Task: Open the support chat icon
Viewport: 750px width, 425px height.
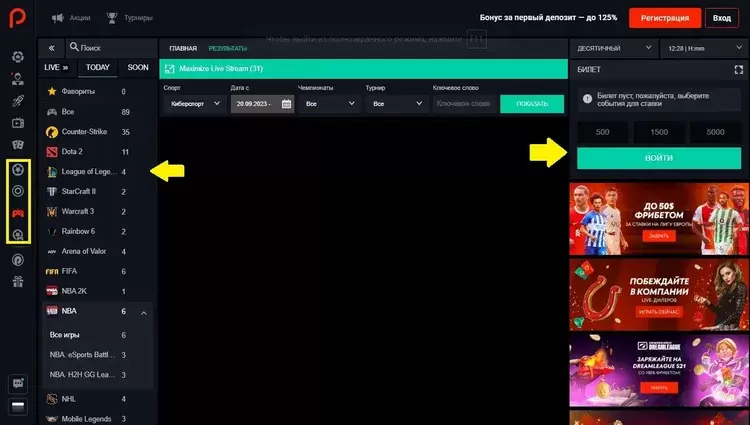Action: pyautogui.click(x=18, y=383)
